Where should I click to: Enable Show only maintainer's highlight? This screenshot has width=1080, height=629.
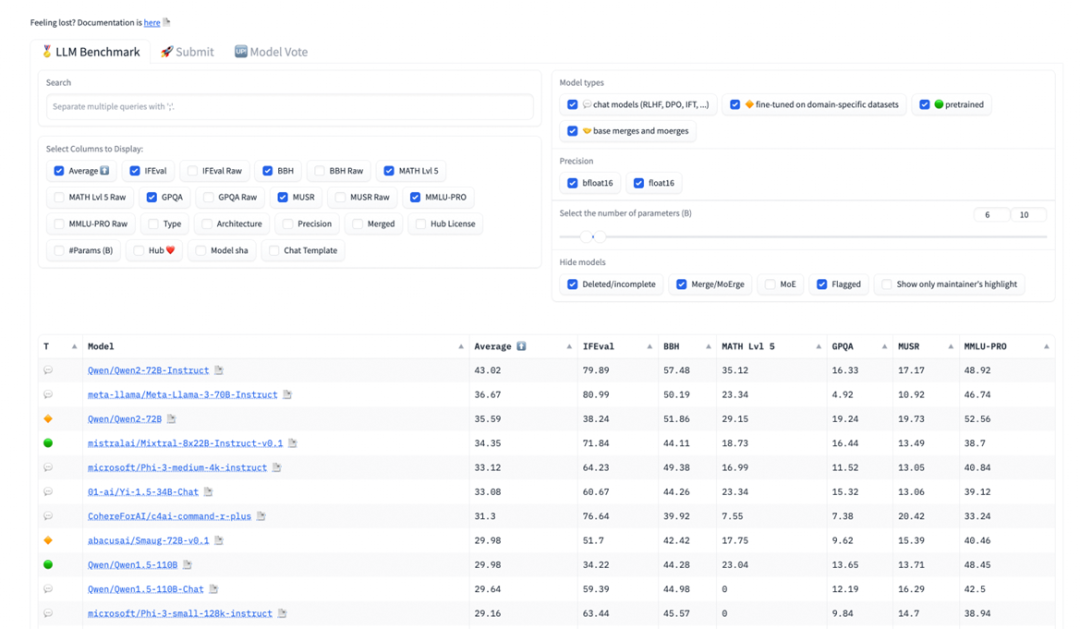[886, 285]
